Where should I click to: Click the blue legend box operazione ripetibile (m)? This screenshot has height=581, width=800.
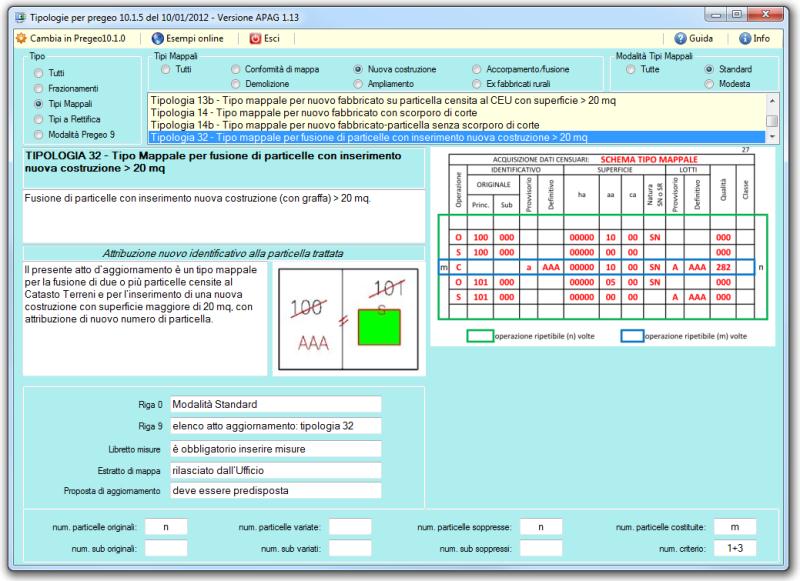click(x=632, y=336)
